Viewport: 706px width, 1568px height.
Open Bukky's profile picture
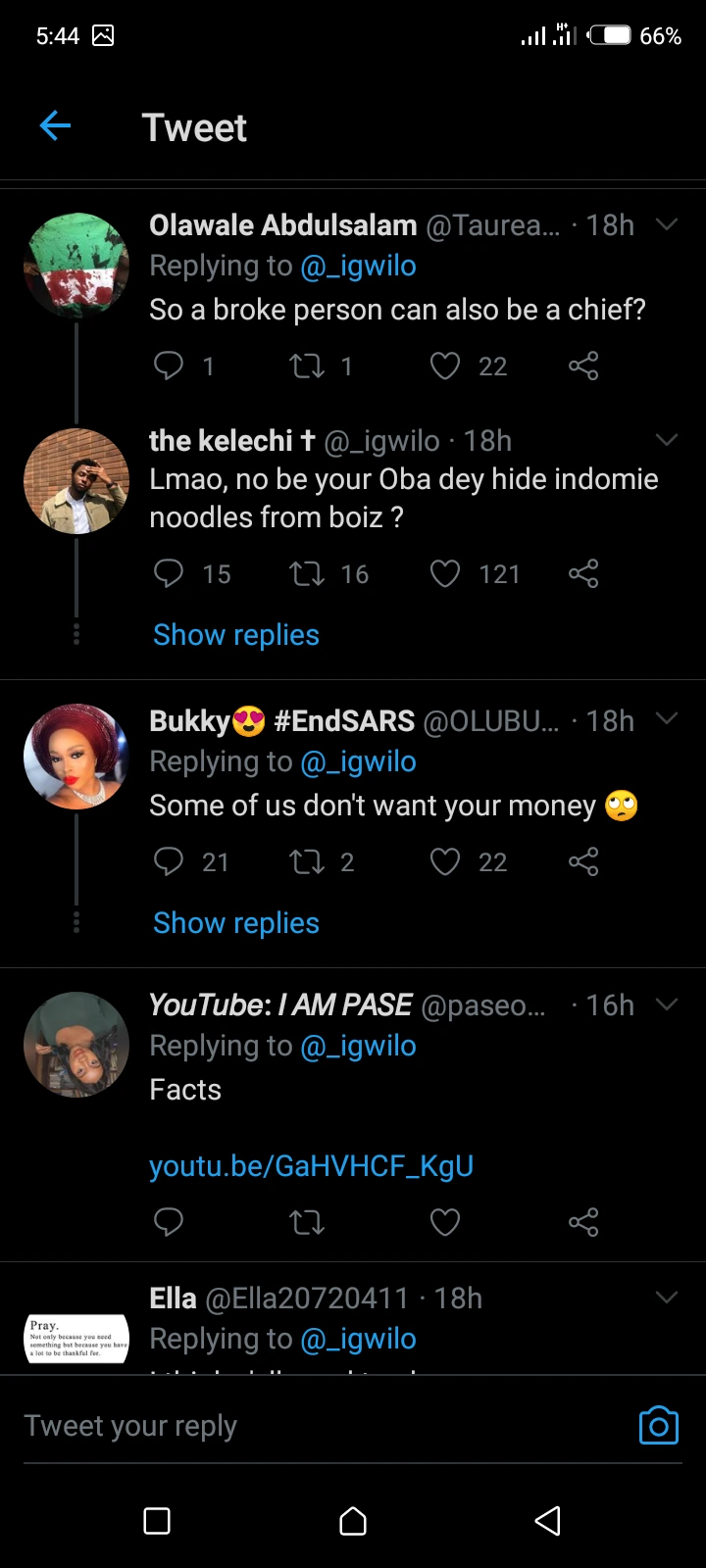click(76, 756)
